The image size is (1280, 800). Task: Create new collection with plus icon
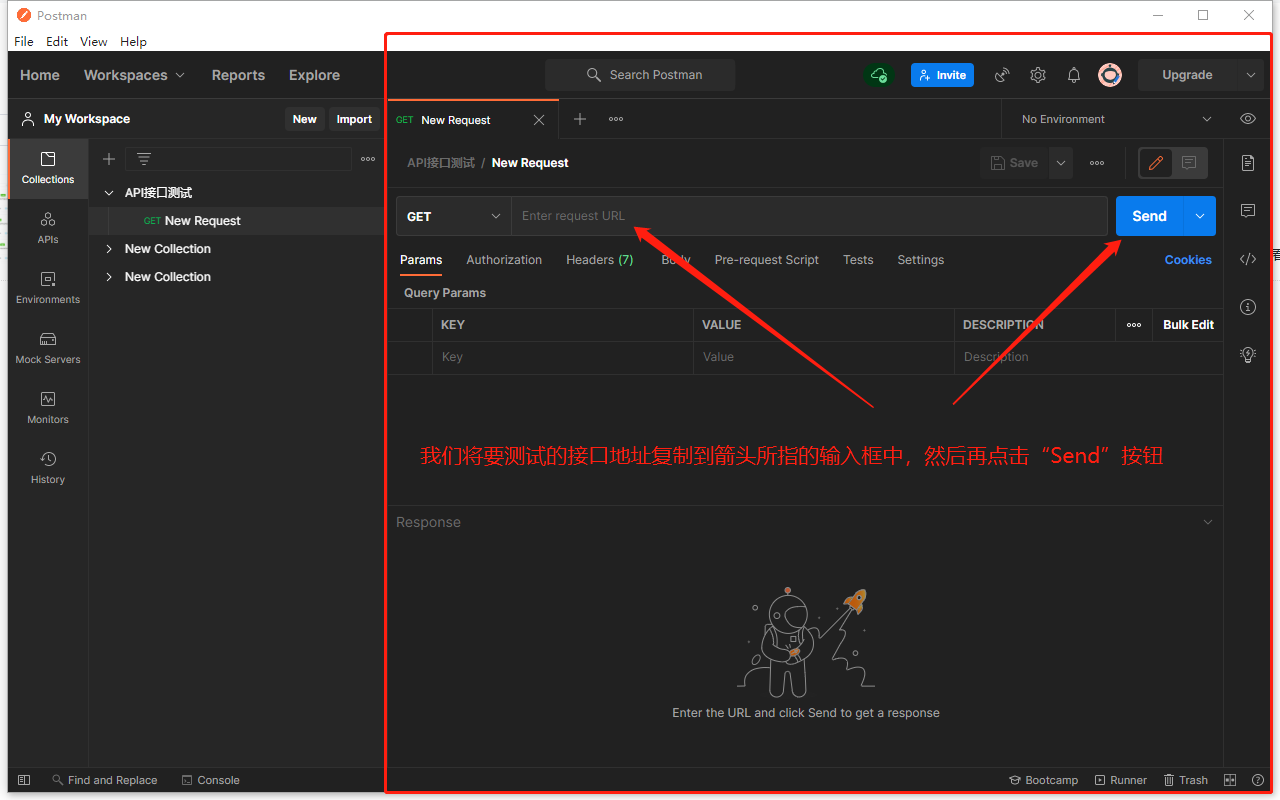coord(109,159)
